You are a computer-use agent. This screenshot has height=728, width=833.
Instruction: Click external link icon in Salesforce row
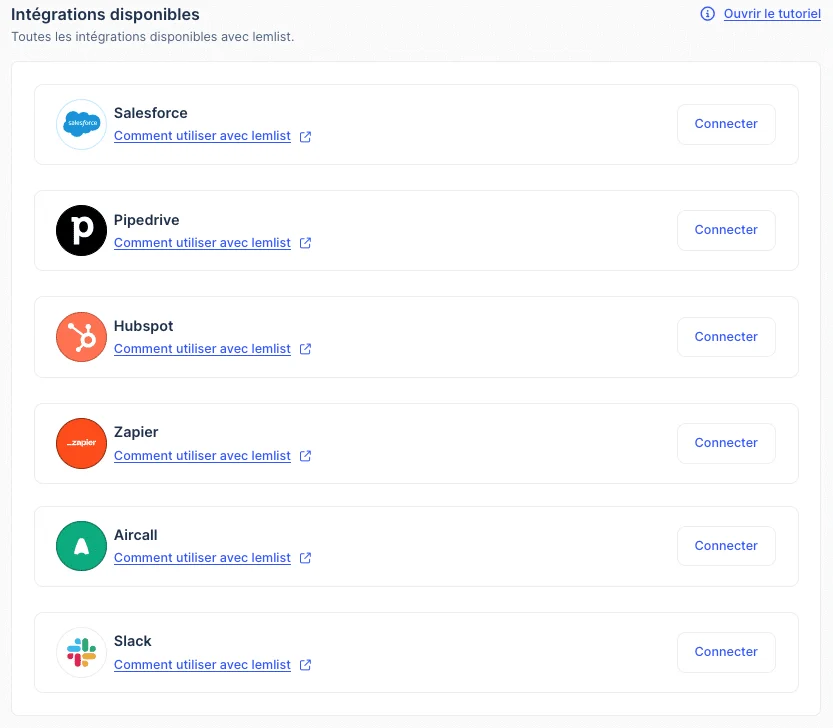click(305, 137)
